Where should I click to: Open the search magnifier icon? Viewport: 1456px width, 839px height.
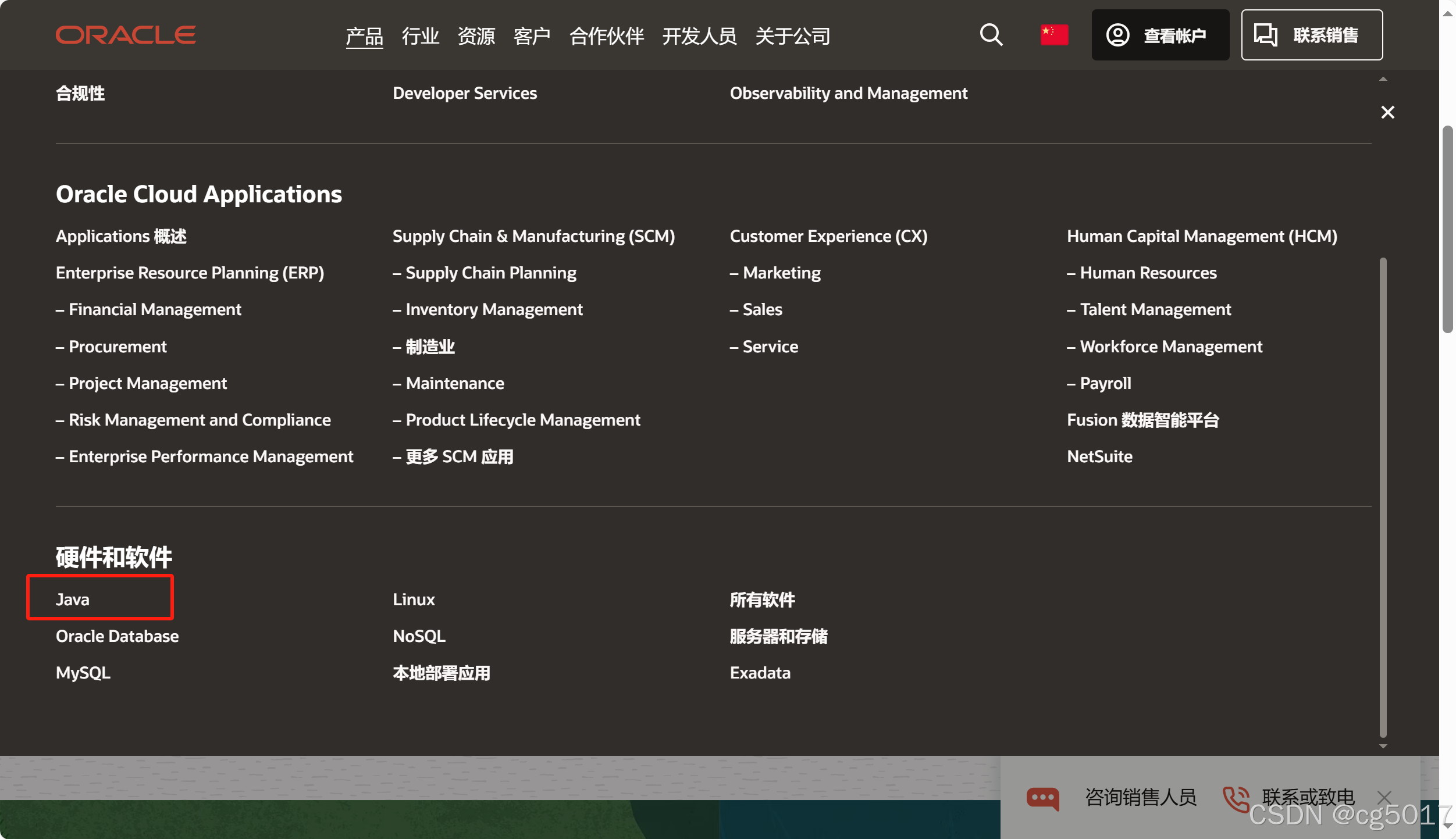[x=991, y=35]
